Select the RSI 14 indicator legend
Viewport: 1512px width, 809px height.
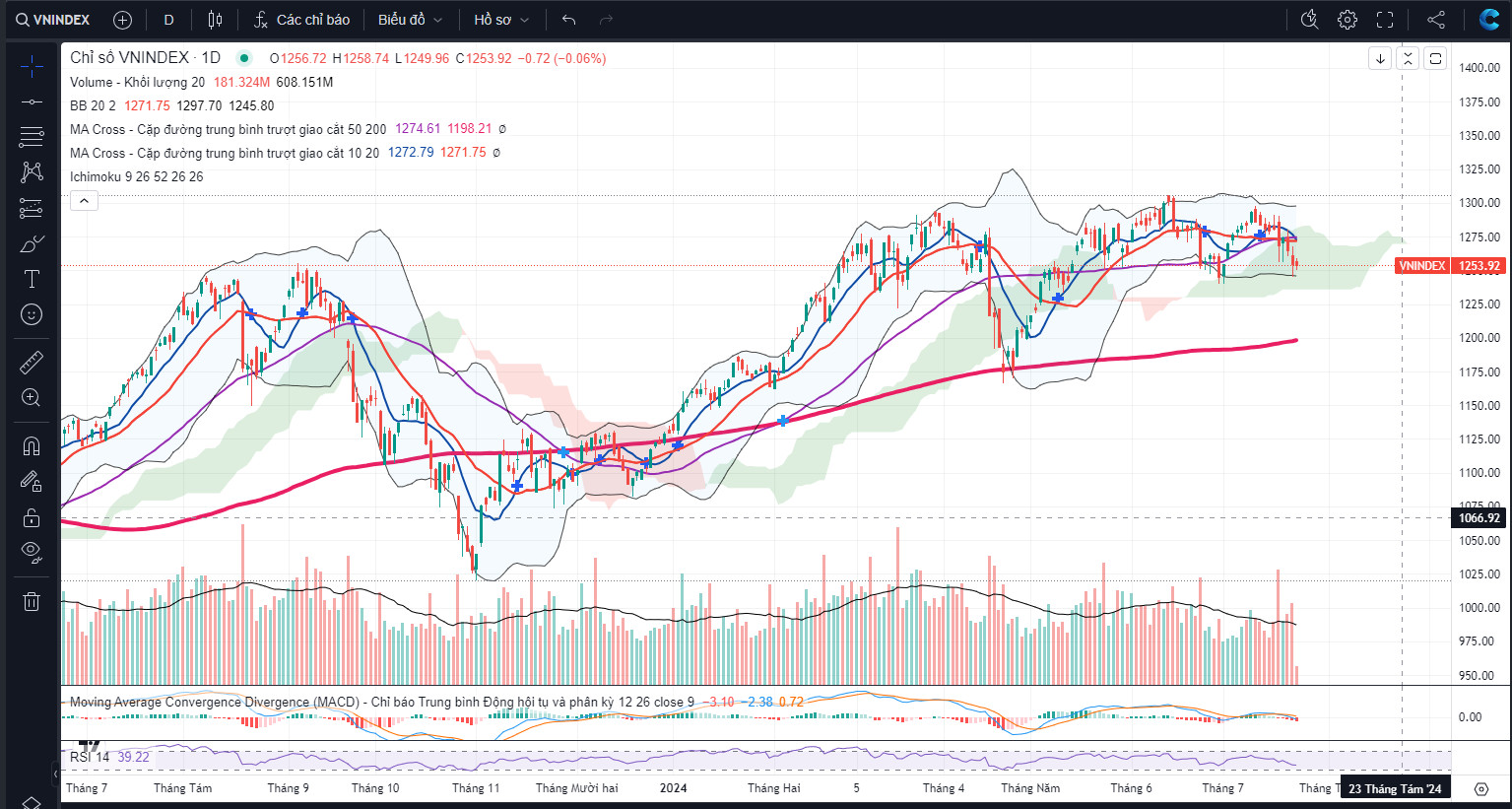point(90,757)
